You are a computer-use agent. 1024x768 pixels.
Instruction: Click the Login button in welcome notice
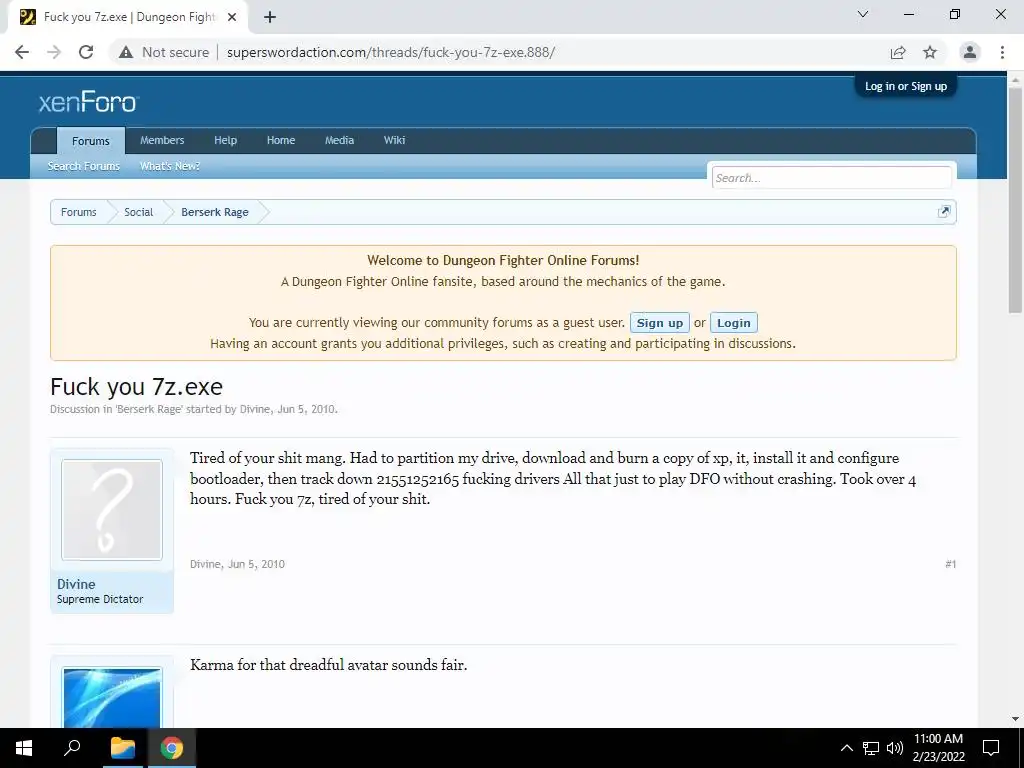tap(733, 323)
